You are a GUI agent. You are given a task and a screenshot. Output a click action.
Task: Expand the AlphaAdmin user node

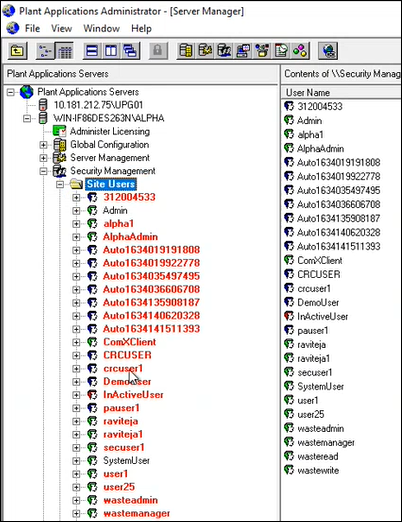tap(76, 237)
